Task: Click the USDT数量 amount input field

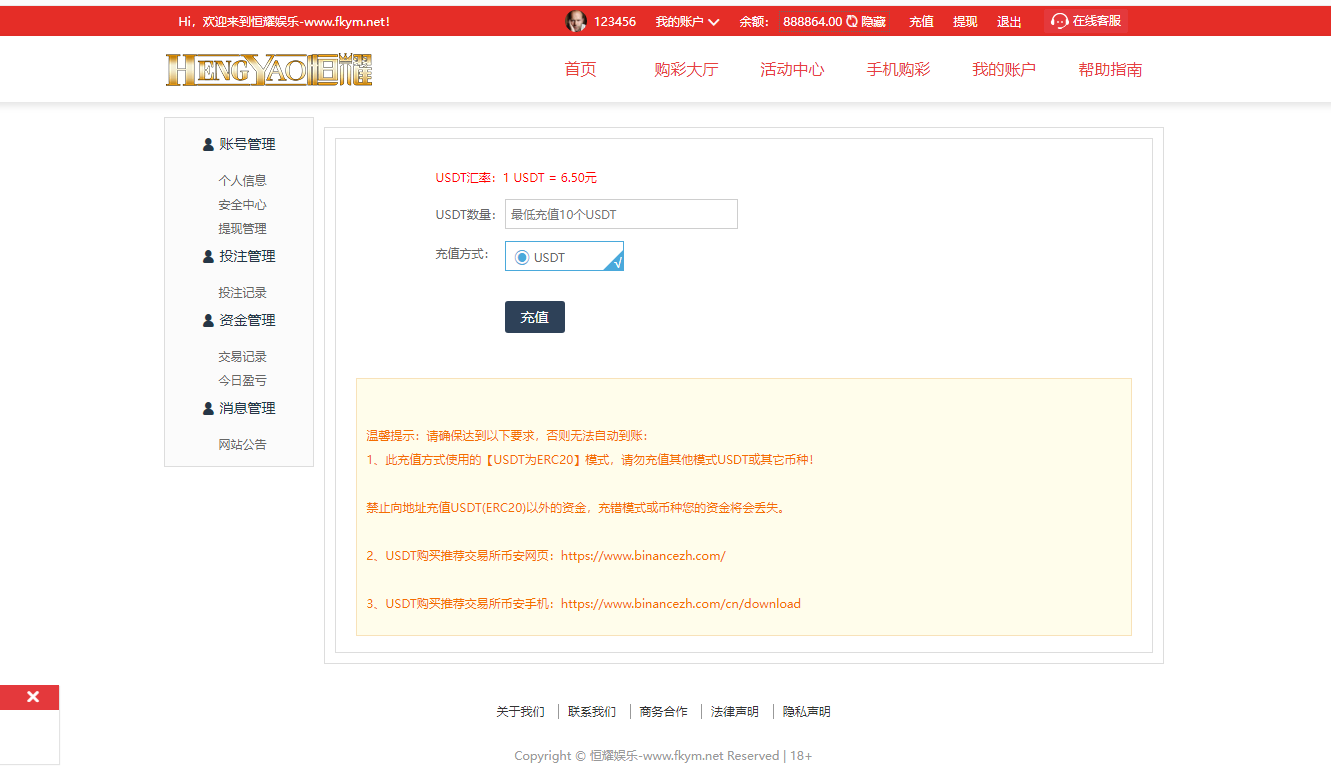Action: (620, 214)
